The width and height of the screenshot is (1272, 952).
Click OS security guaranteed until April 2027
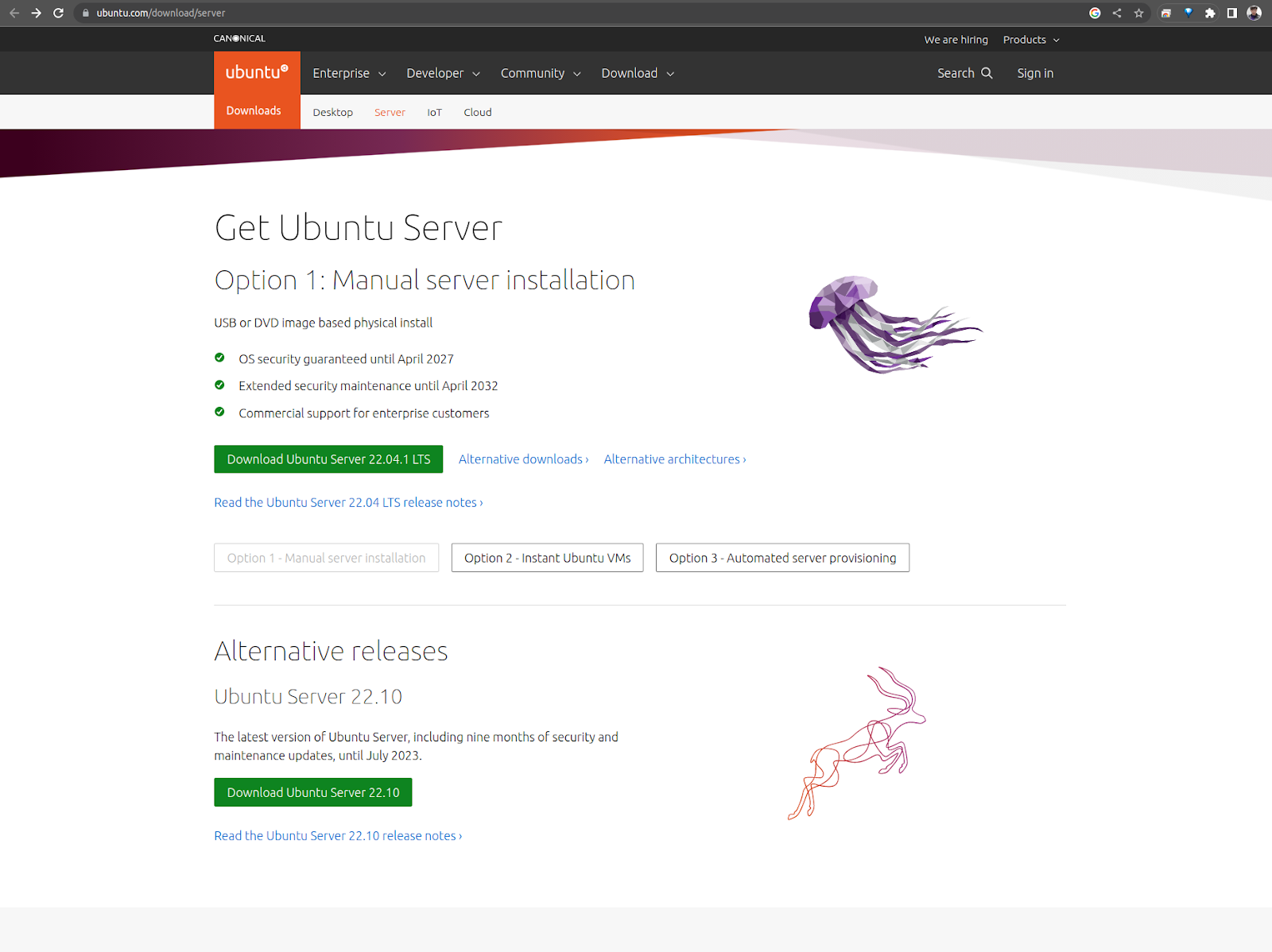click(x=346, y=359)
